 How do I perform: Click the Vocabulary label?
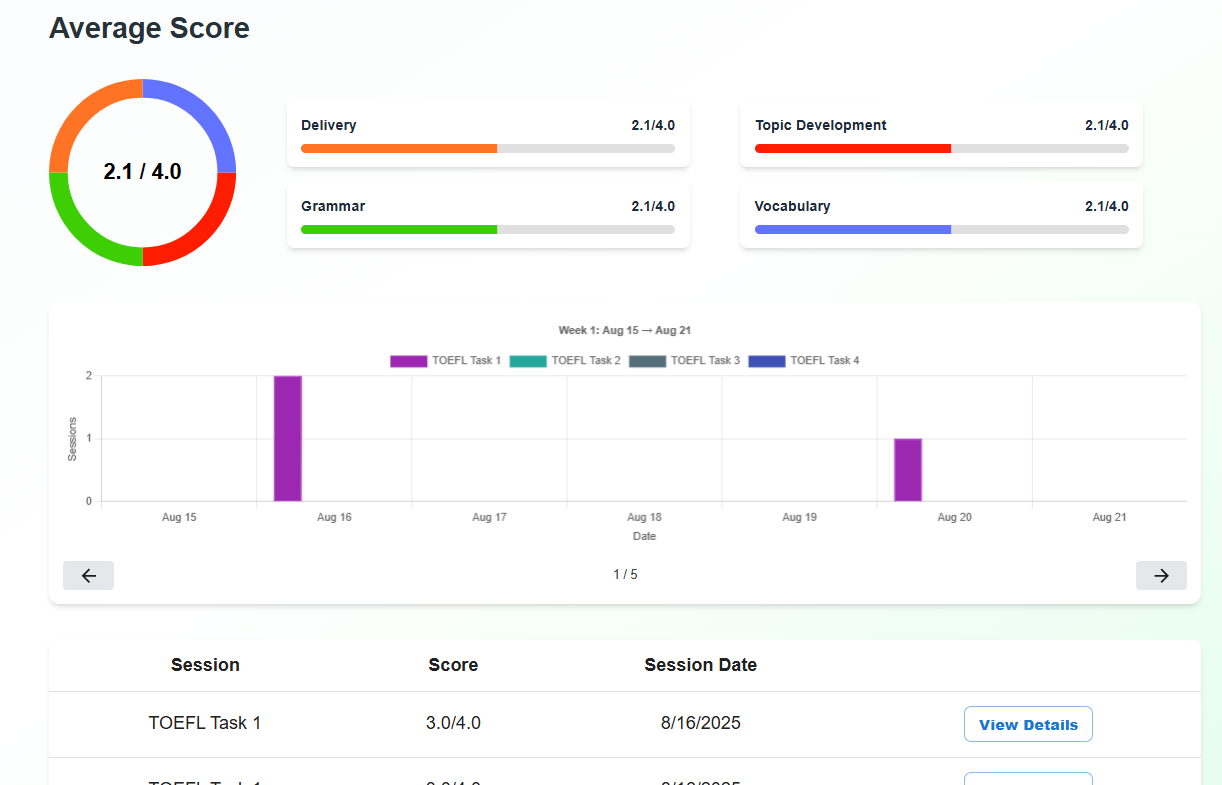(793, 206)
